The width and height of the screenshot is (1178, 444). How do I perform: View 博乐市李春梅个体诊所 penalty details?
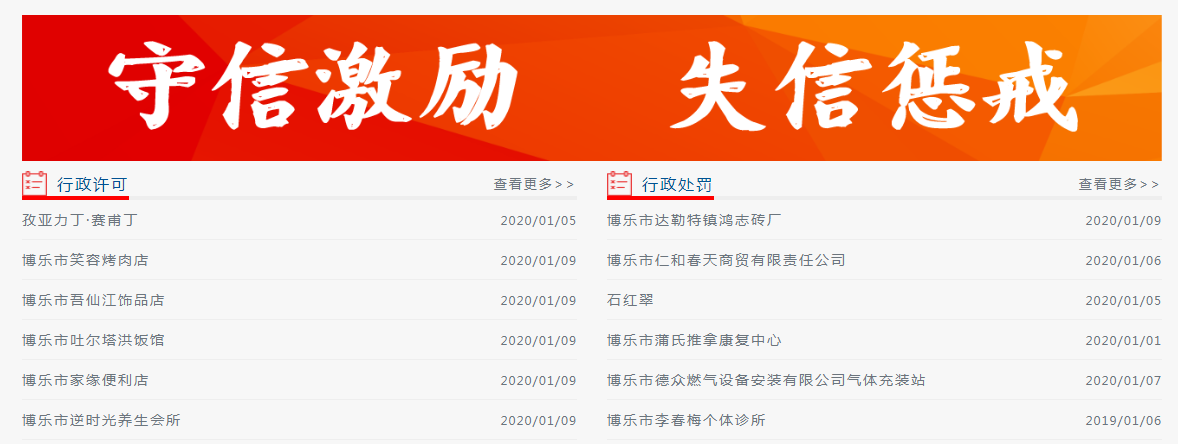[686, 420]
